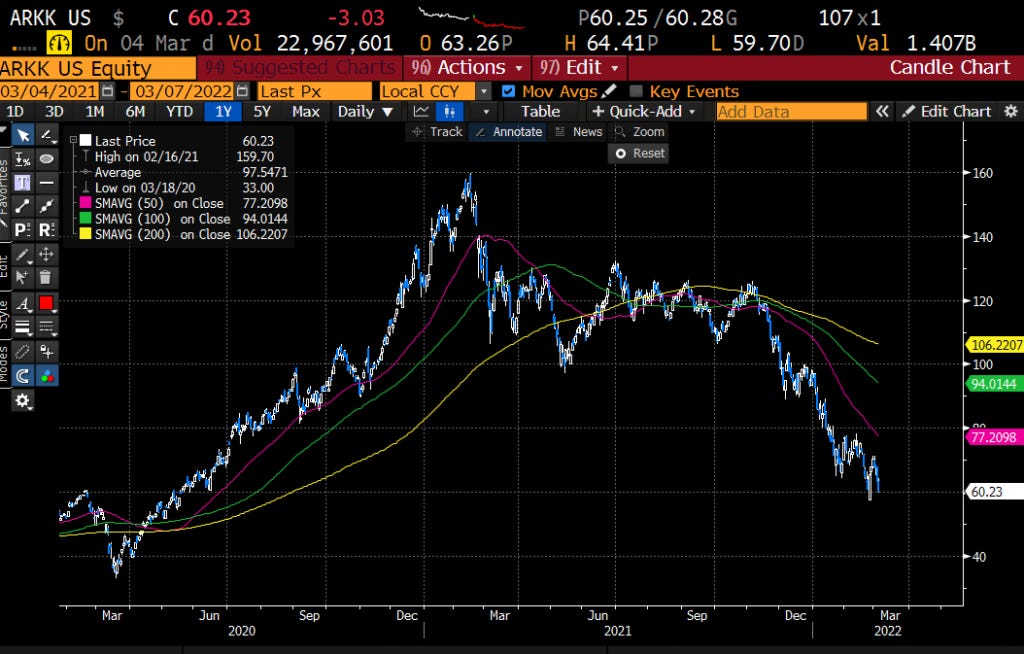The height and width of the screenshot is (654, 1024).
Task: Click the start date field 03/04/2021
Action: (50, 91)
